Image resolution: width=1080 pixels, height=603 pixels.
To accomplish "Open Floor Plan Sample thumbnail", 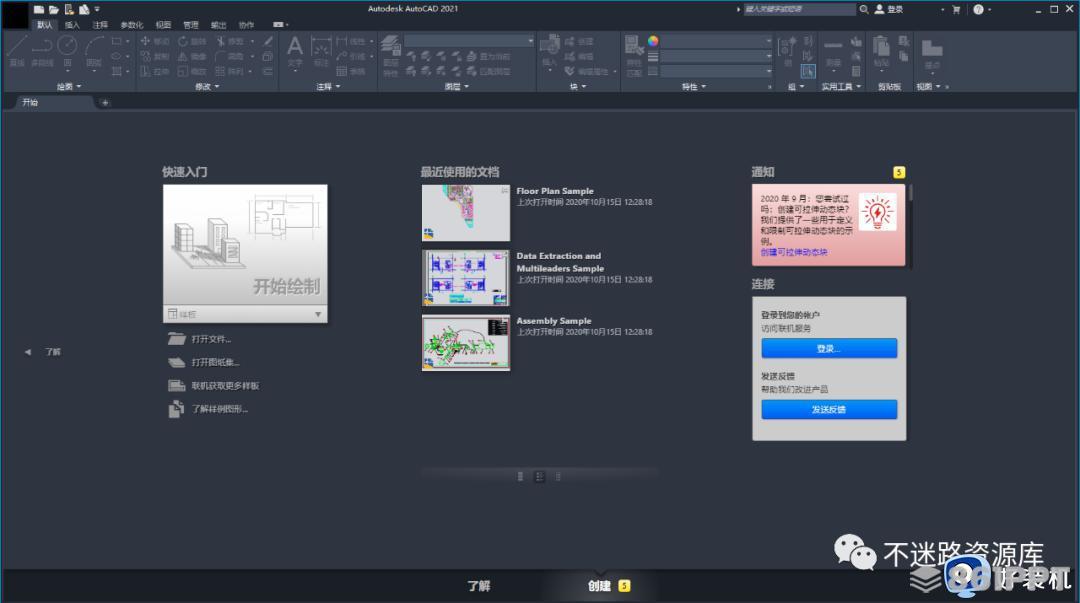I will point(466,213).
